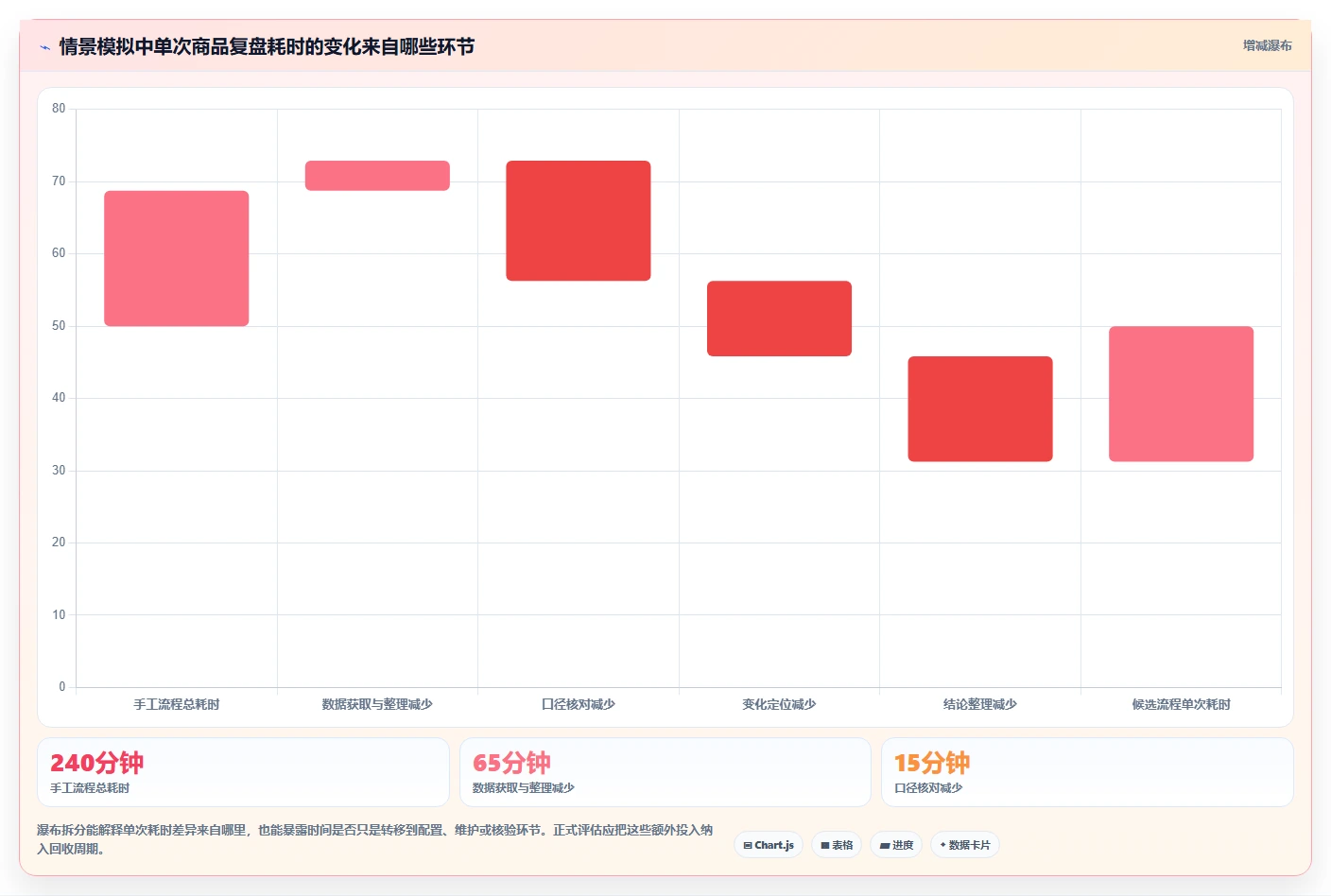The height and width of the screenshot is (896, 1331).
Task: Click the y-axis value 50
Action: pyautogui.click(x=59, y=326)
